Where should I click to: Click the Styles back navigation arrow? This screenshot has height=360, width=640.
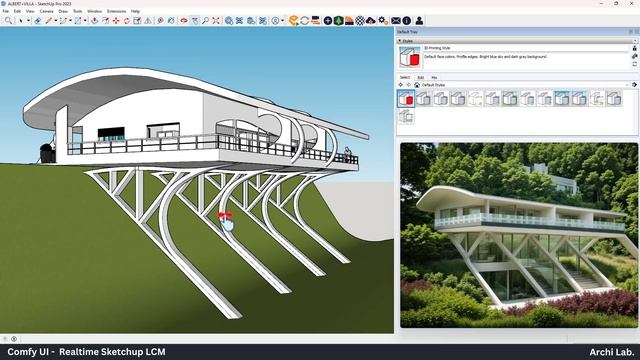(x=400, y=85)
